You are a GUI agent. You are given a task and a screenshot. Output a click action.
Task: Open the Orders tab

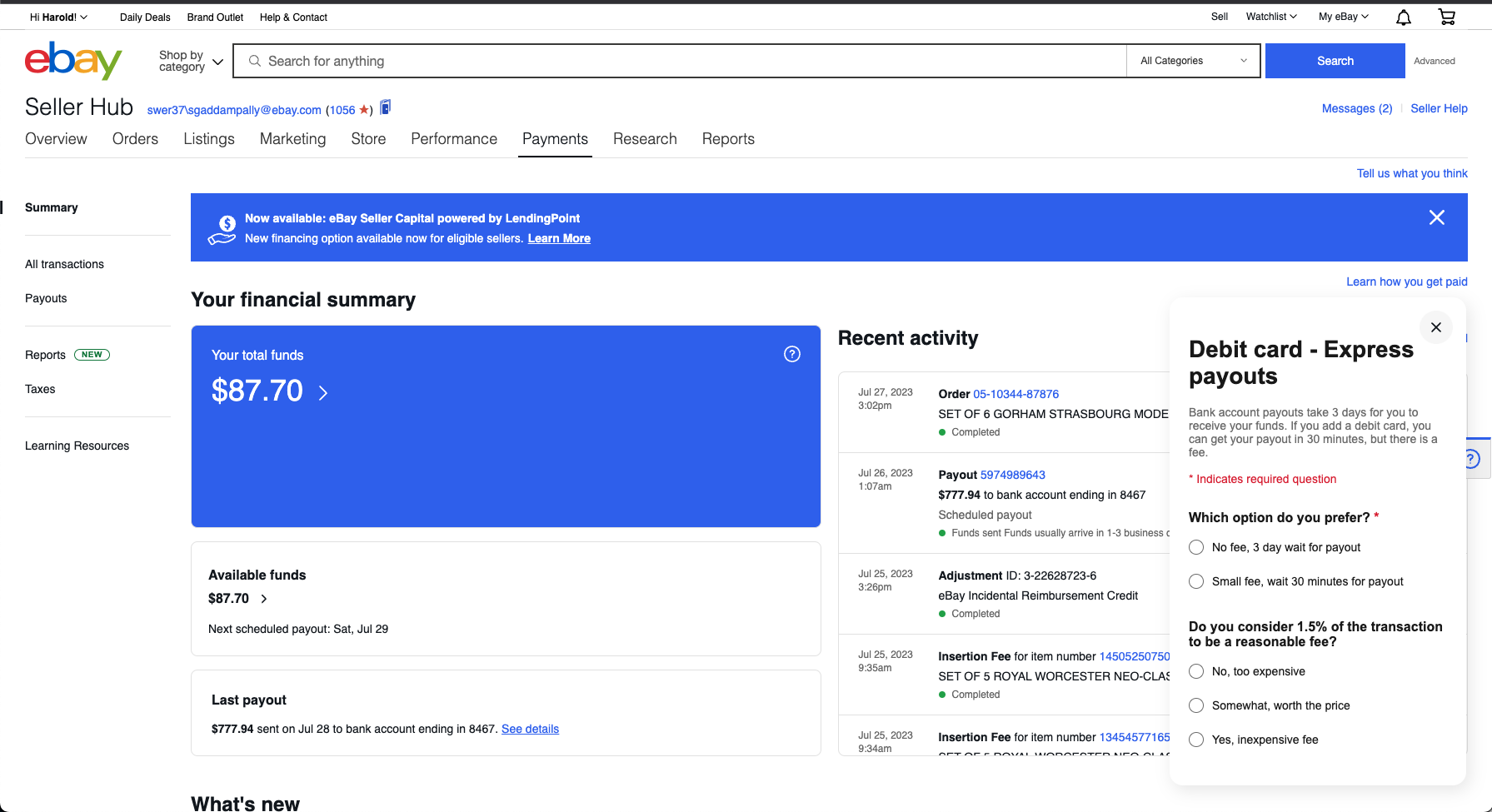[135, 139]
